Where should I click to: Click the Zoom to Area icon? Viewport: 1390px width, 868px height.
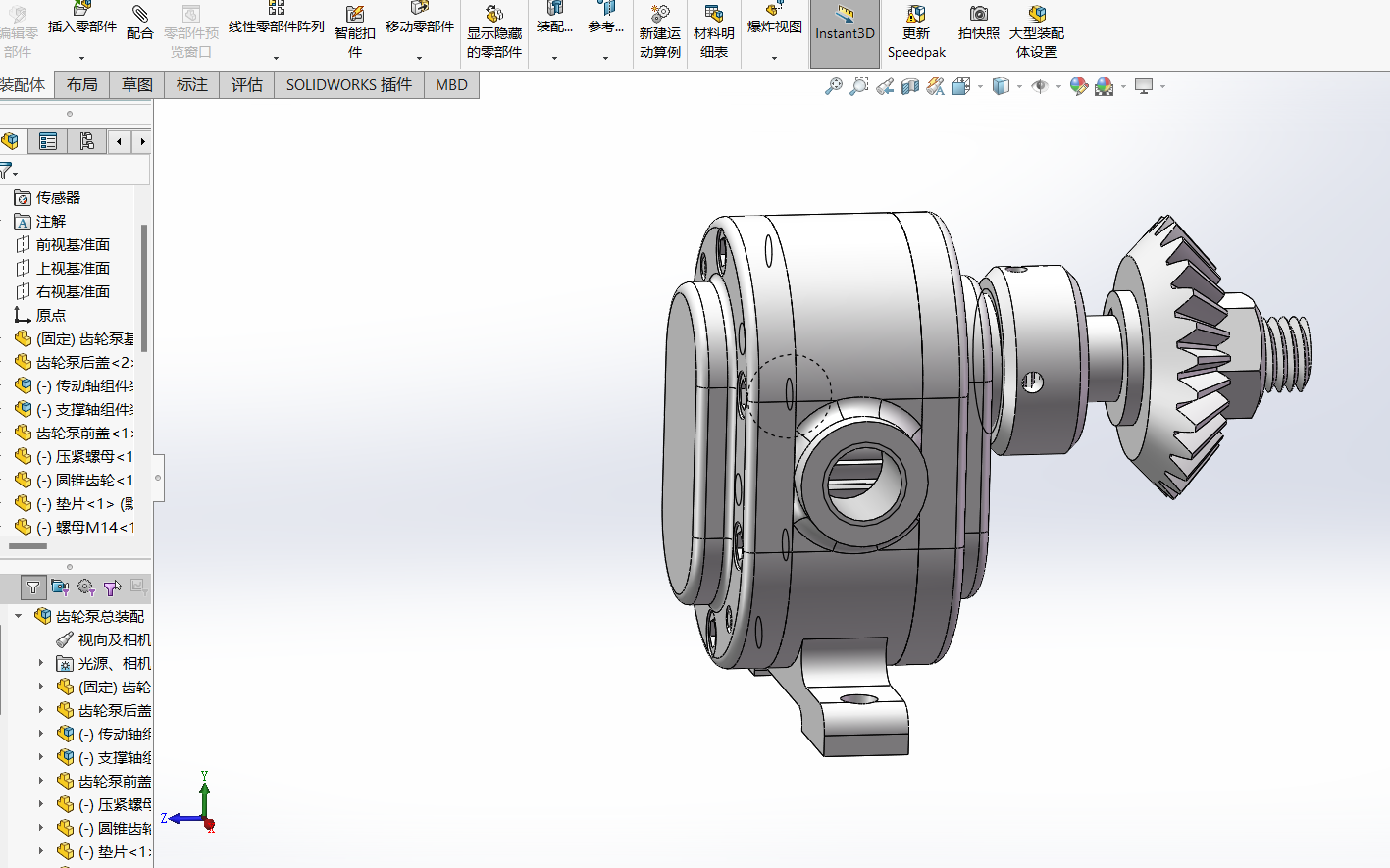click(858, 86)
